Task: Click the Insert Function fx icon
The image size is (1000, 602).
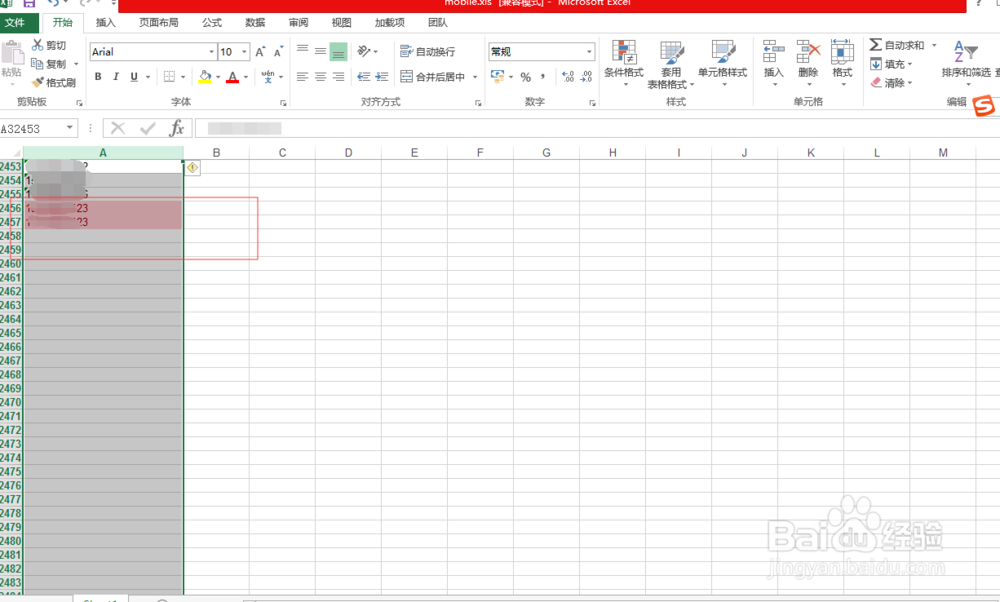Action: tap(177, 128)
